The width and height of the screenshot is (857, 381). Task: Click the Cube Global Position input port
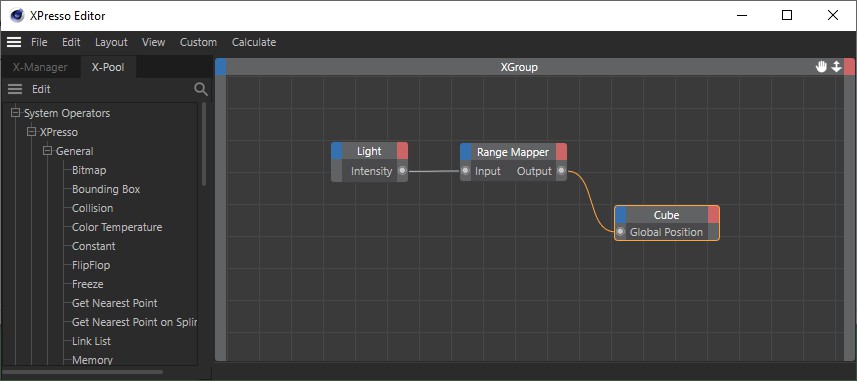[620, 232]
